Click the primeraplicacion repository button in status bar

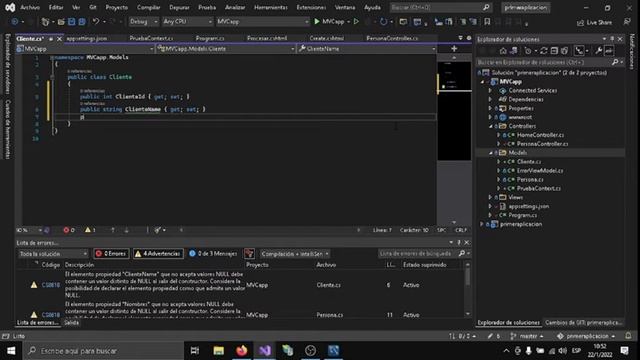pos(586,336)
